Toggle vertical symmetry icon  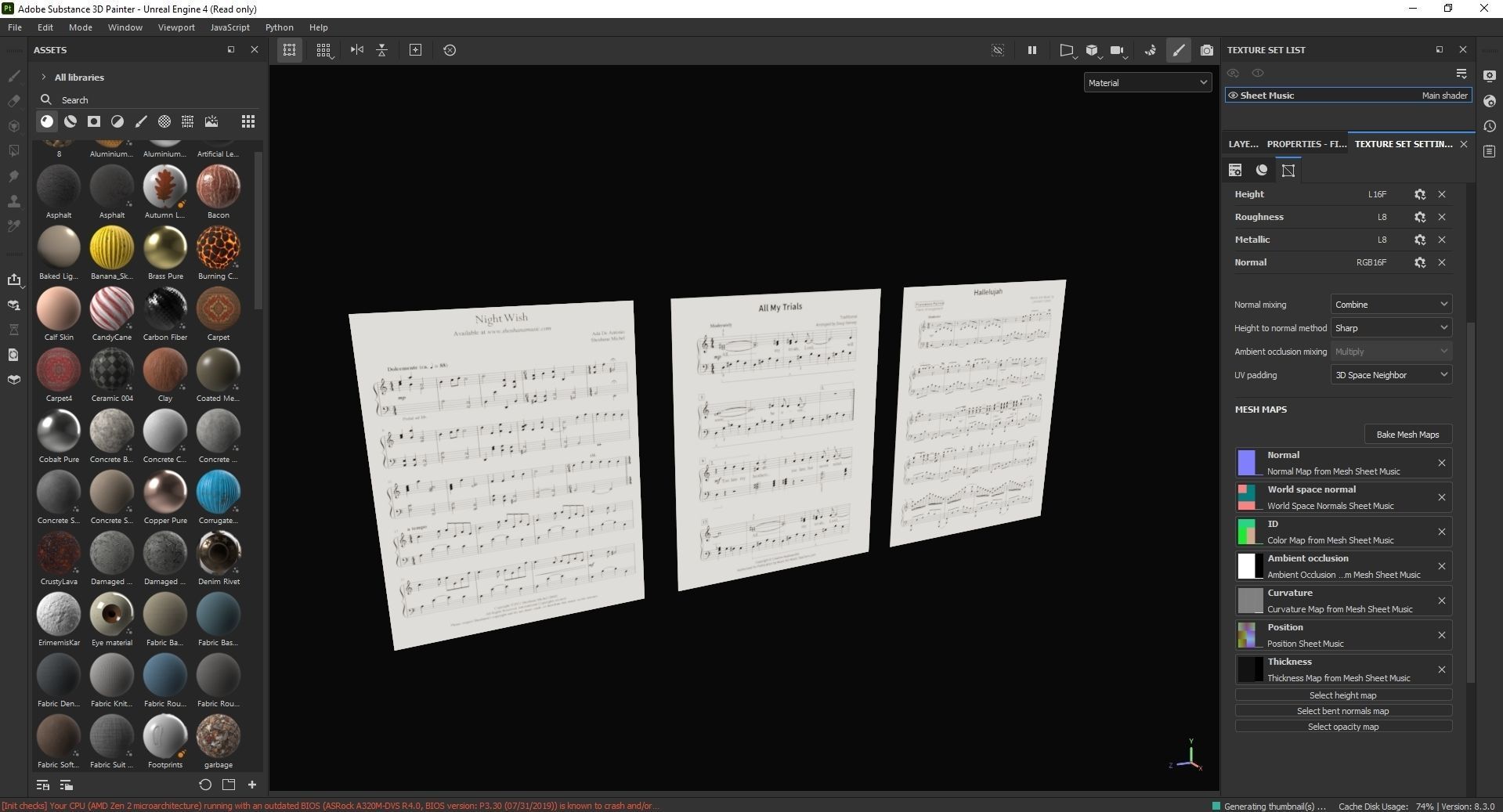(382, 50)
